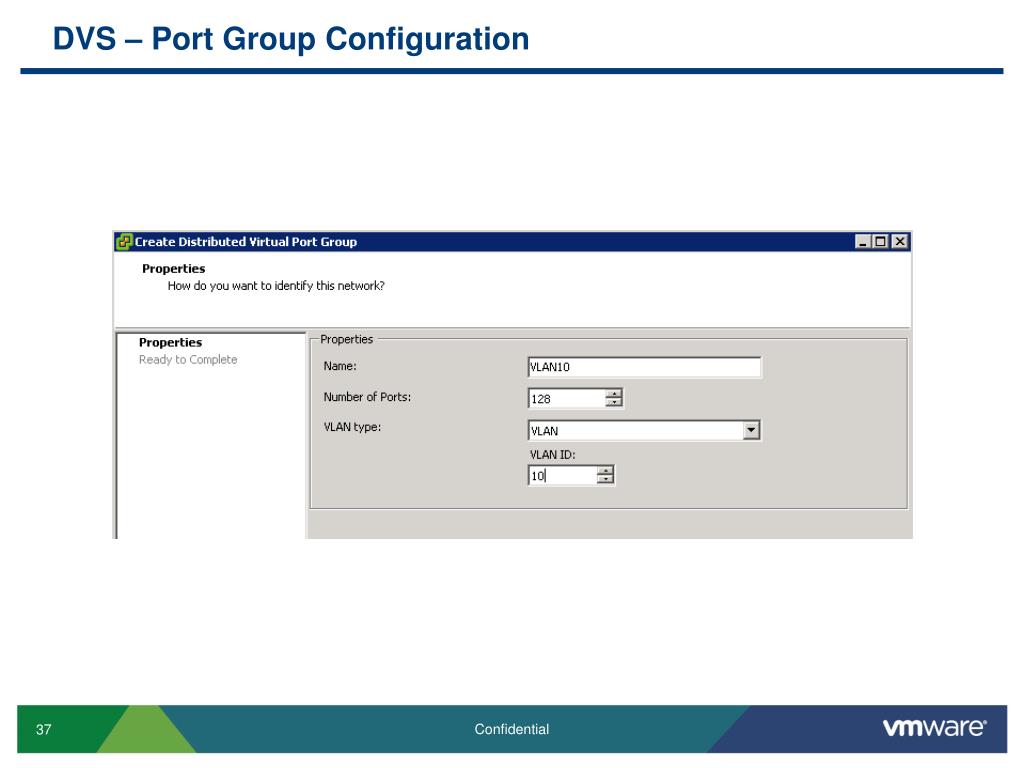Click the 'Confidential' footer text
This screenshot has width=1024, height=768.
click(512, 729)
